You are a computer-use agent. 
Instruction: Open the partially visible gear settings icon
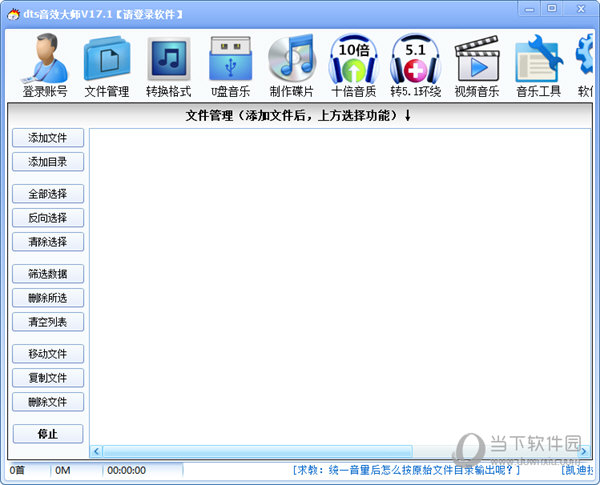(585, 65)
